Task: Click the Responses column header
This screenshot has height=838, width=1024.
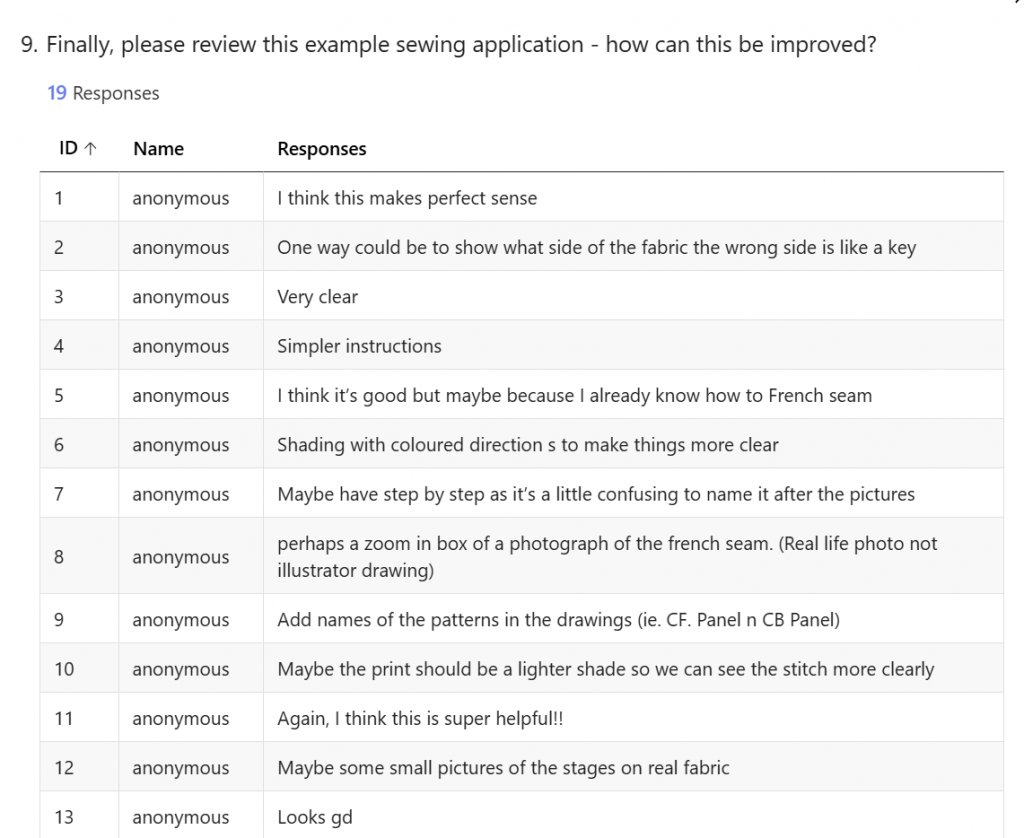Action: 321,149
